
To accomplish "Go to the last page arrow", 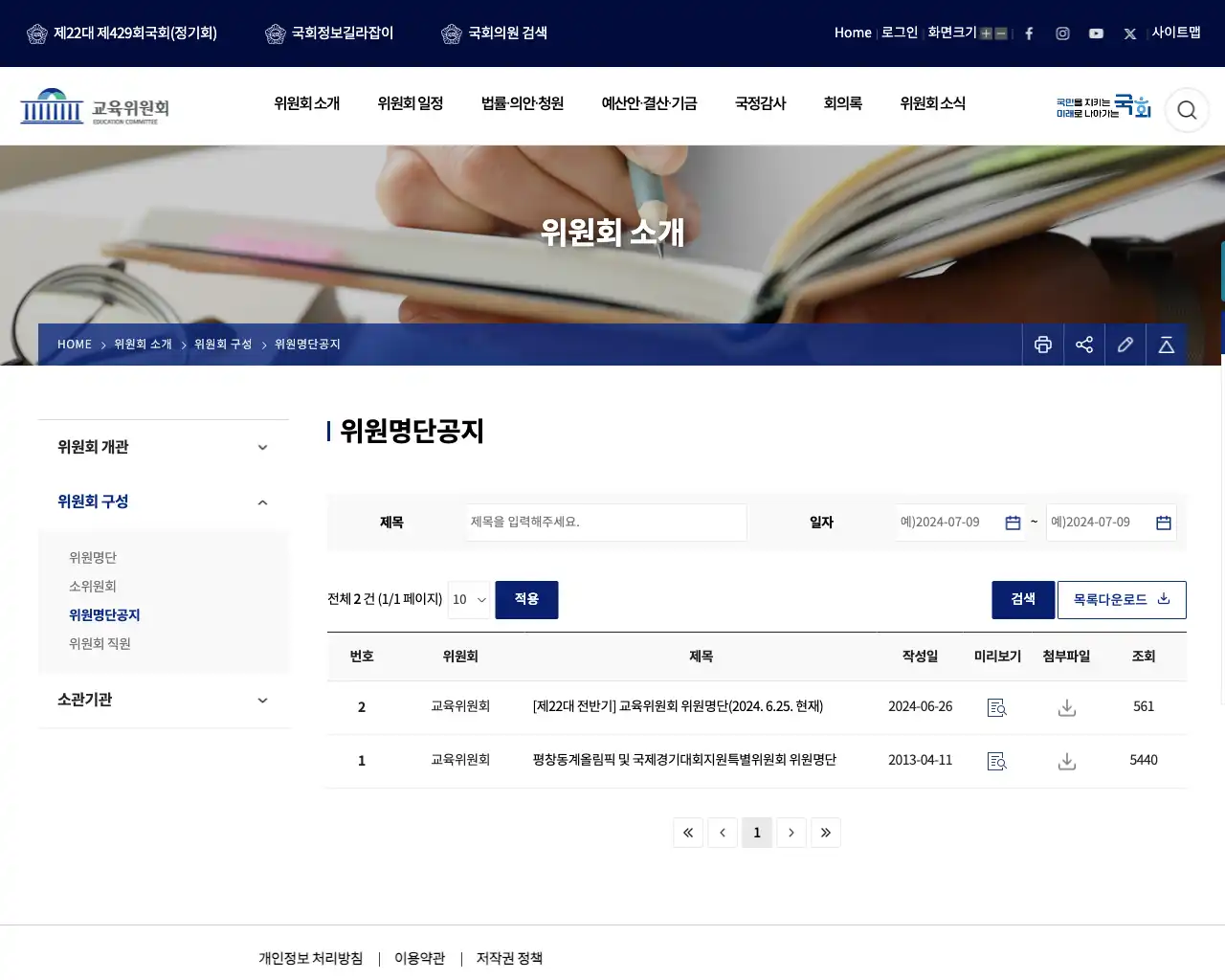I will tap(826, 833).
